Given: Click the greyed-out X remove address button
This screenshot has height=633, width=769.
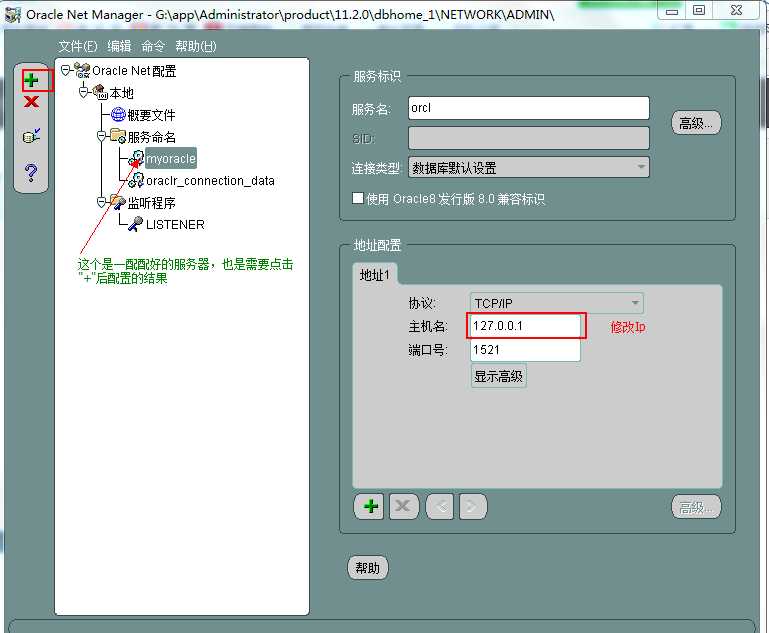Looking at the screenshot, I should (404, 506).
